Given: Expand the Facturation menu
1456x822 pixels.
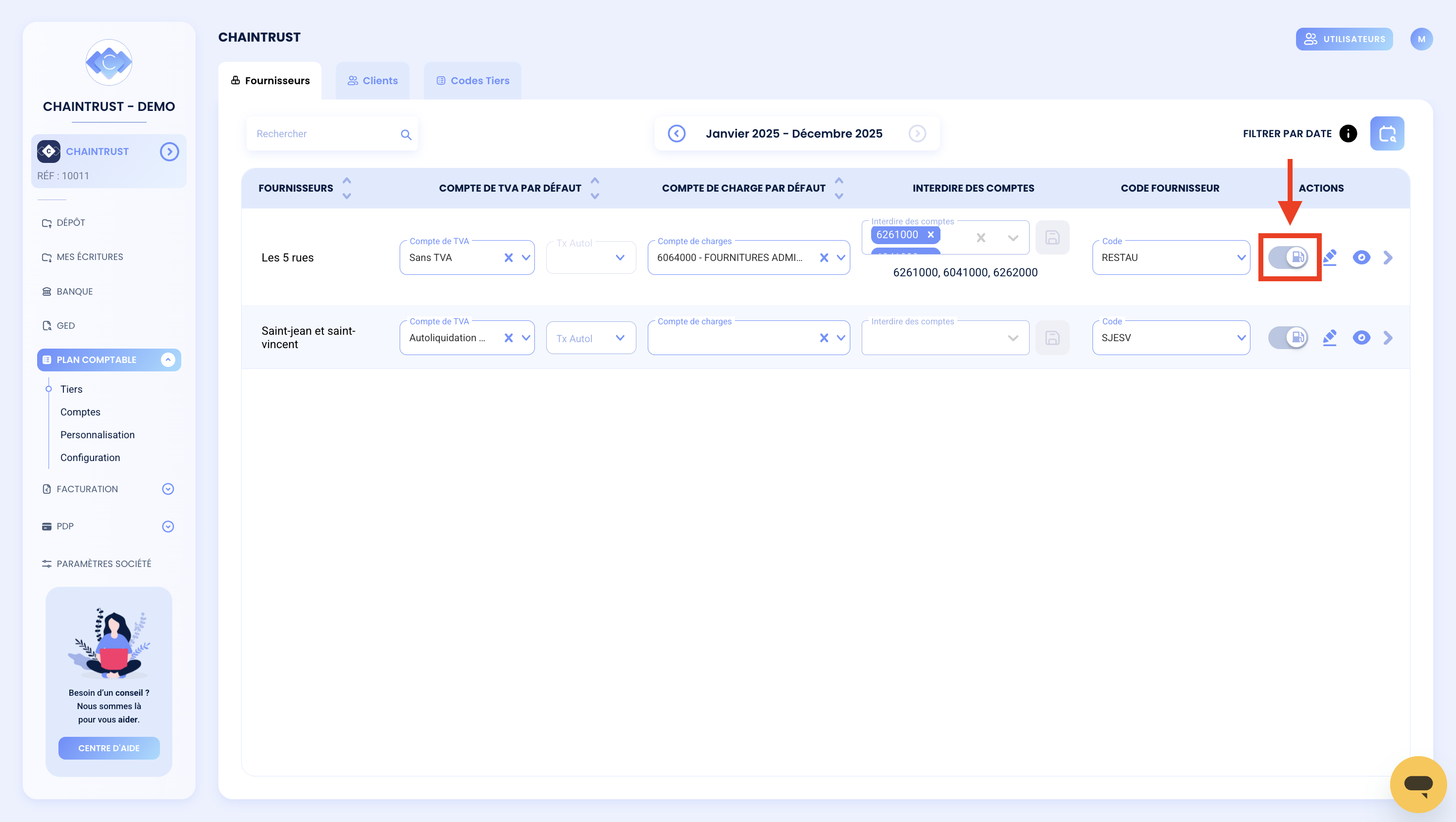Looking at the screenshot, I should pos(168,489).
